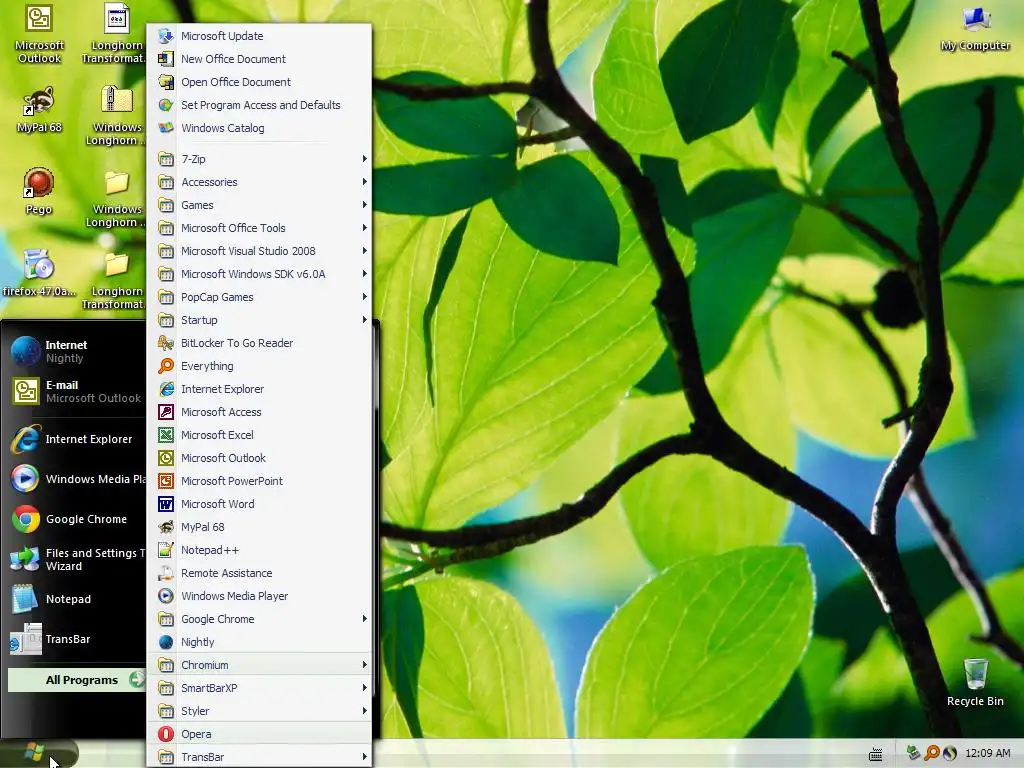This screenshot has height=768, width=1024.
Task: Open Set Program Access and Defaults
Action: point(259,105)
